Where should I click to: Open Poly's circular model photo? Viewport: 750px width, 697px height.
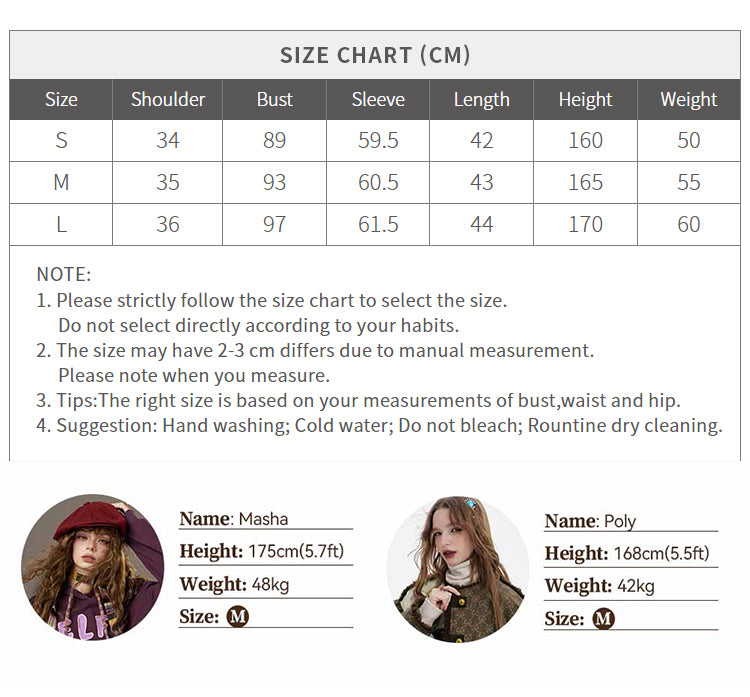tap(457, 569)
